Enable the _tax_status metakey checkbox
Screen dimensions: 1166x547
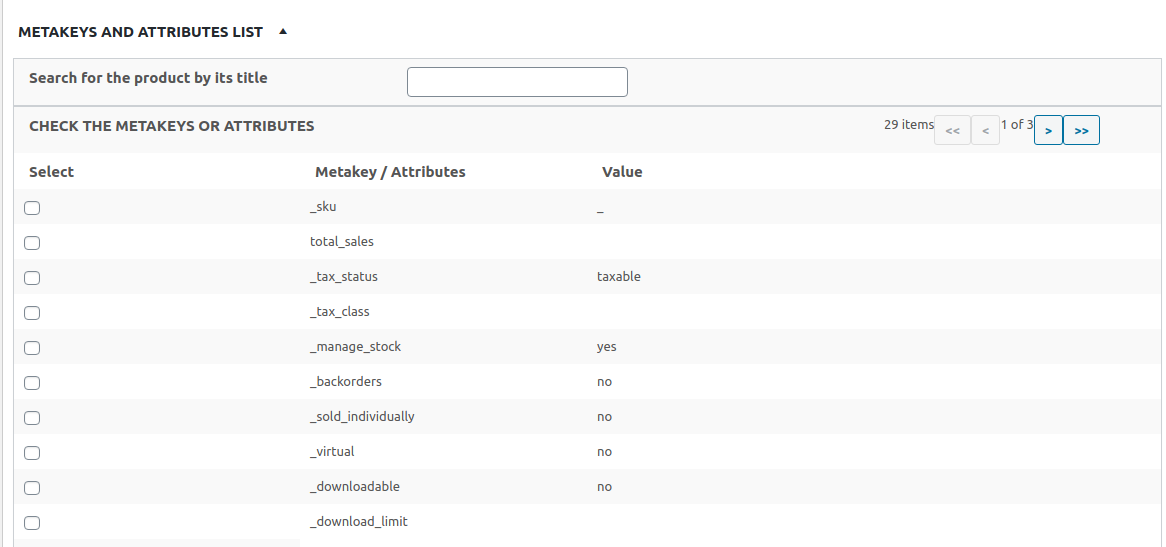[x=32, y=278]
